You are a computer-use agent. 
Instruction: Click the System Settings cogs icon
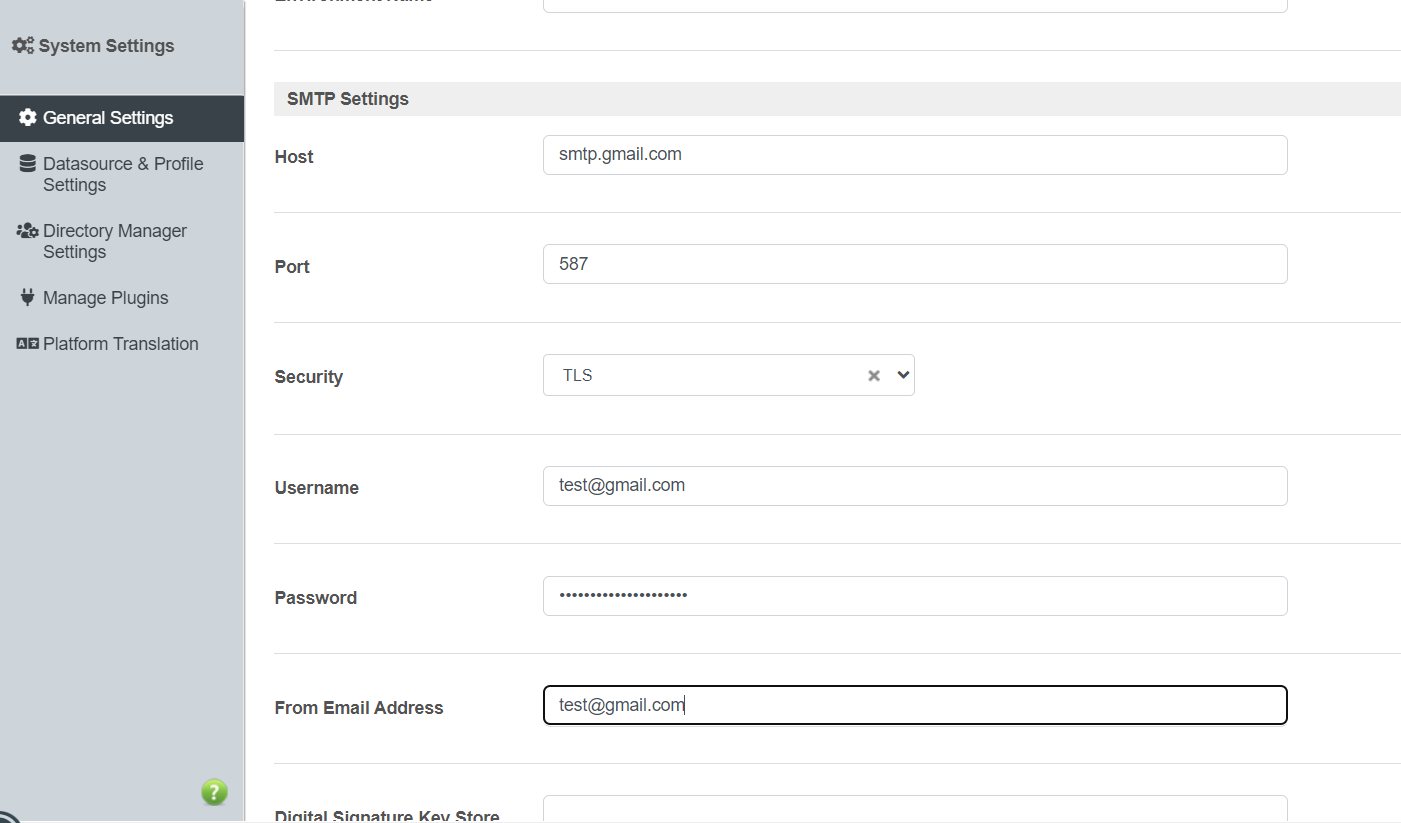click(23, 46)
